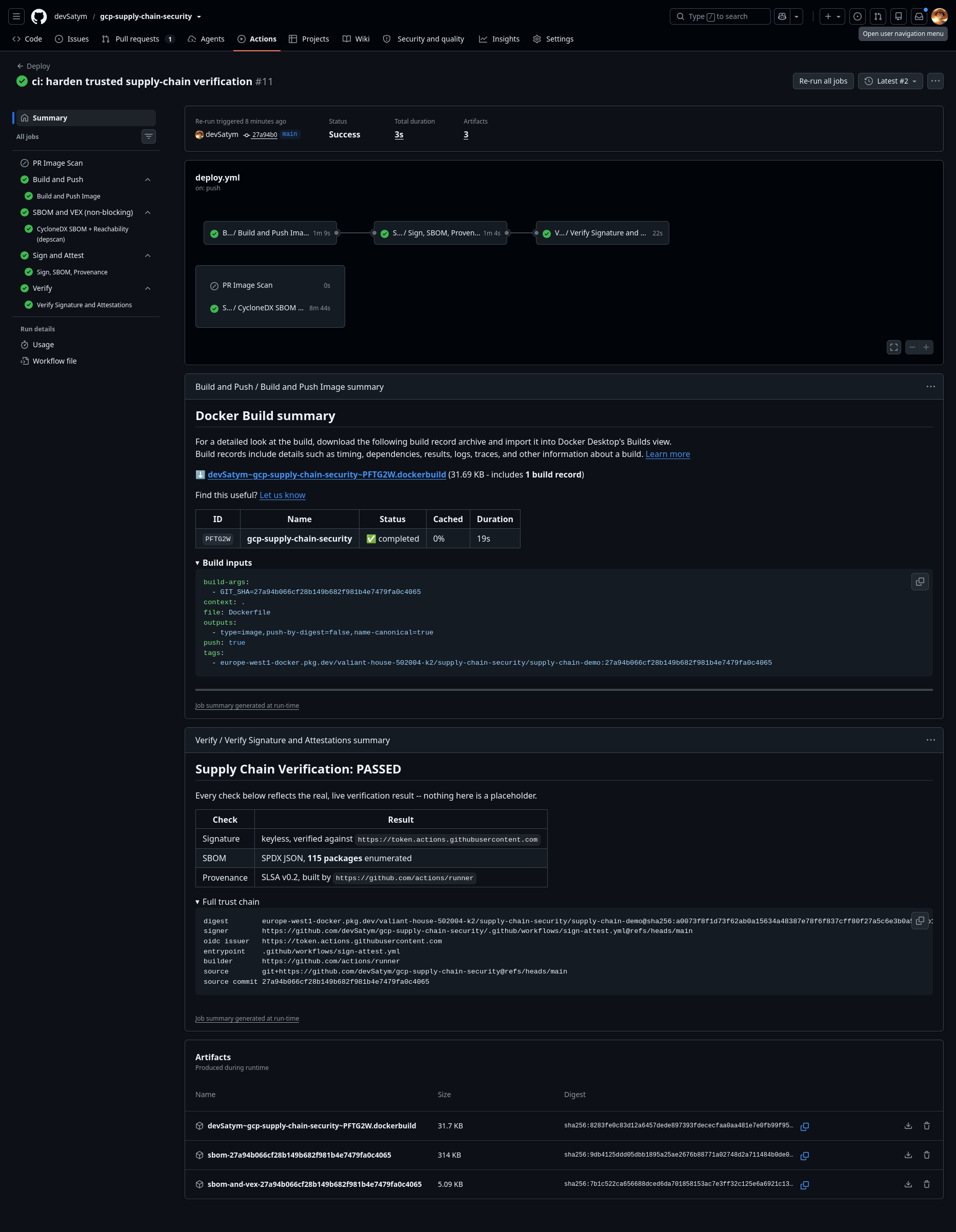The image size is (956, 1232).
Task: Click the filter jobs icon next to All jobs
Action: [x=149, y=136]
